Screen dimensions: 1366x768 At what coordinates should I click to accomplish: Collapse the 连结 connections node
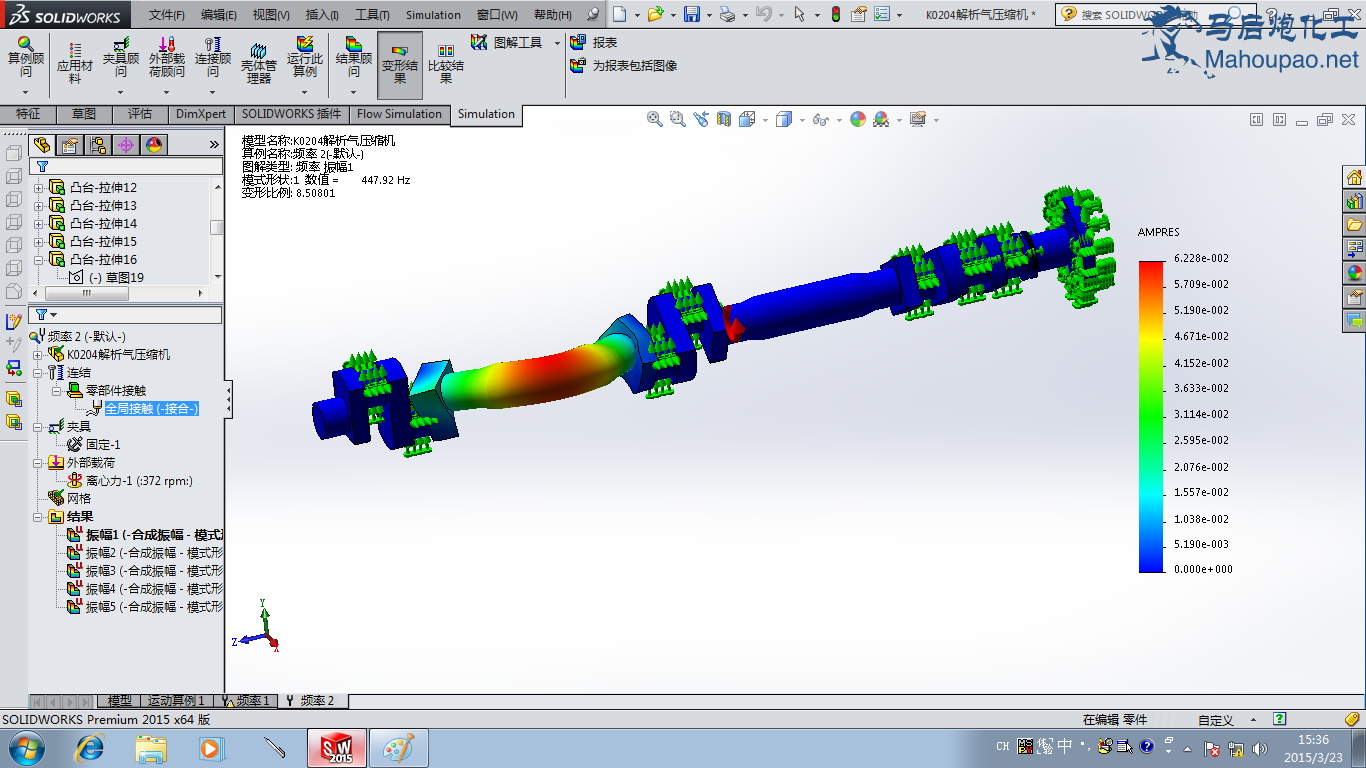coord(39,373)
